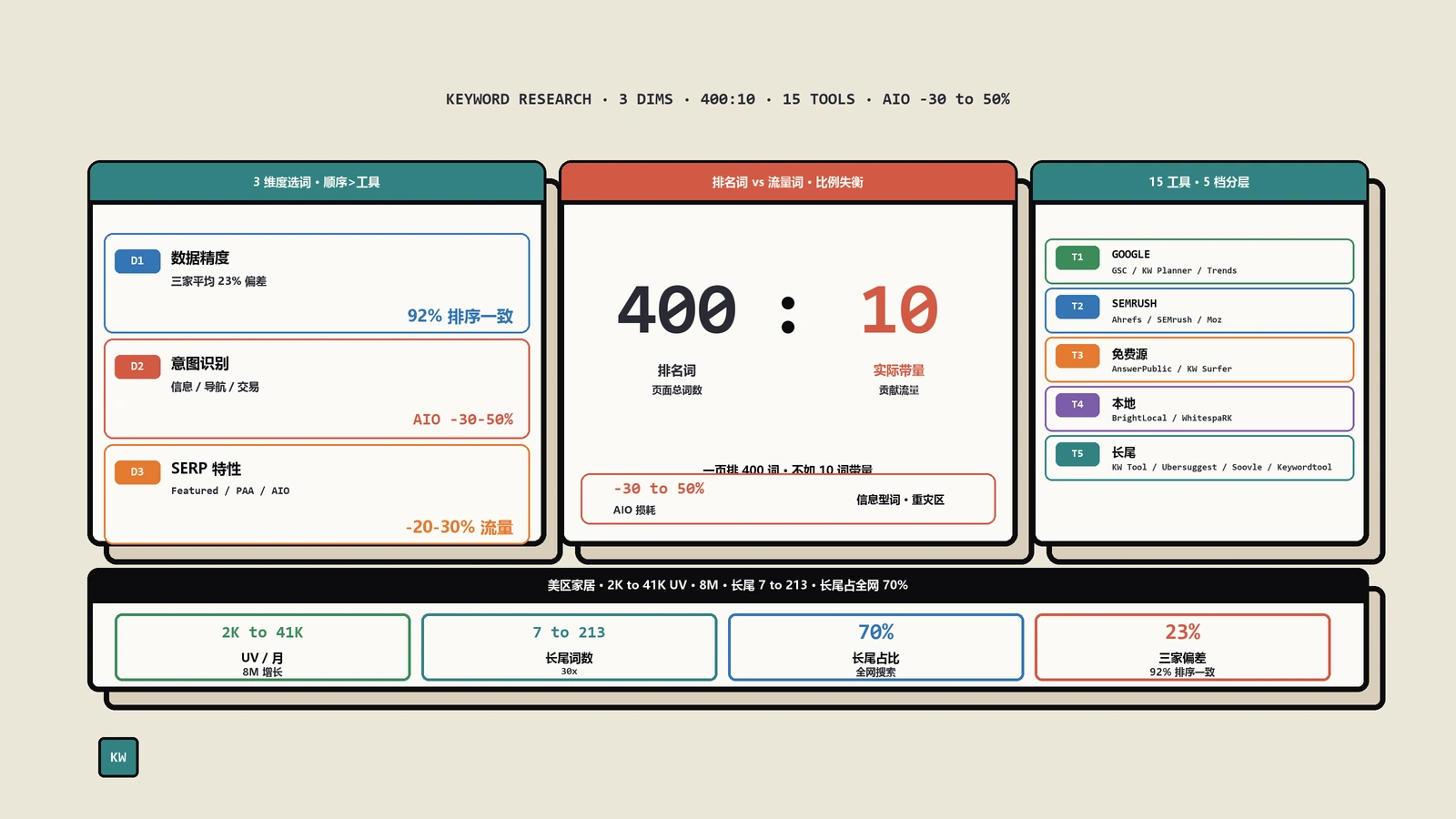Click the D1 blue badge
This screenshot has width=1456, height=819.
pyautogui.click(x=137, y=261)
